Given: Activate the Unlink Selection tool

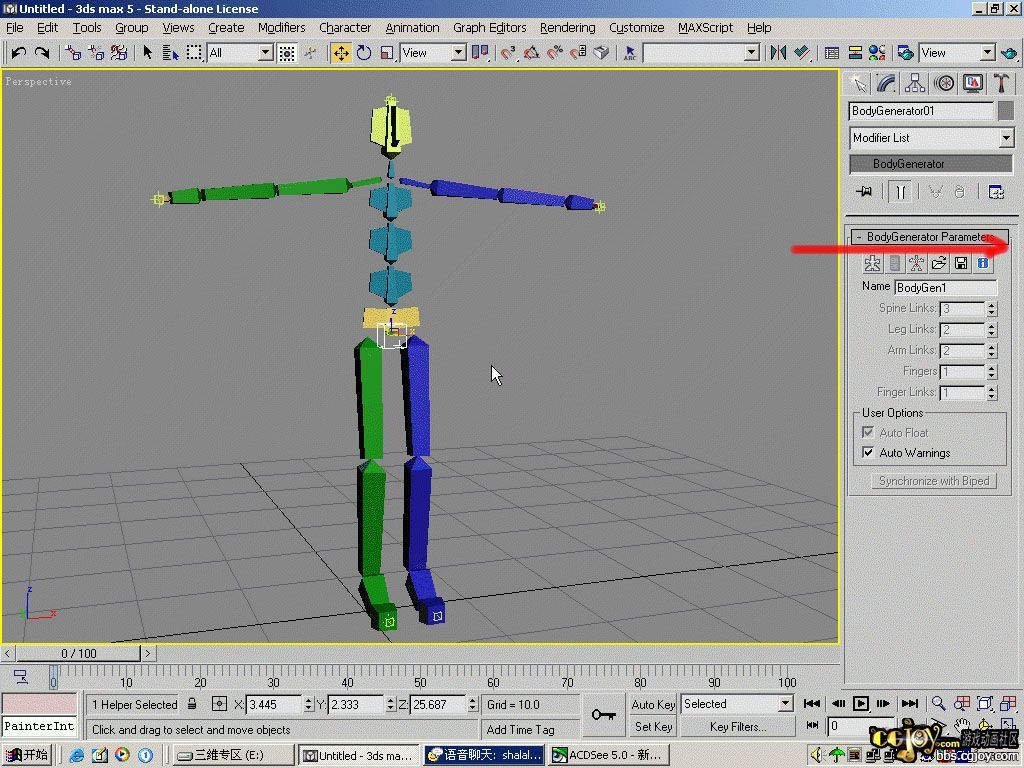Looking at the screenshot, I should 96,53.
